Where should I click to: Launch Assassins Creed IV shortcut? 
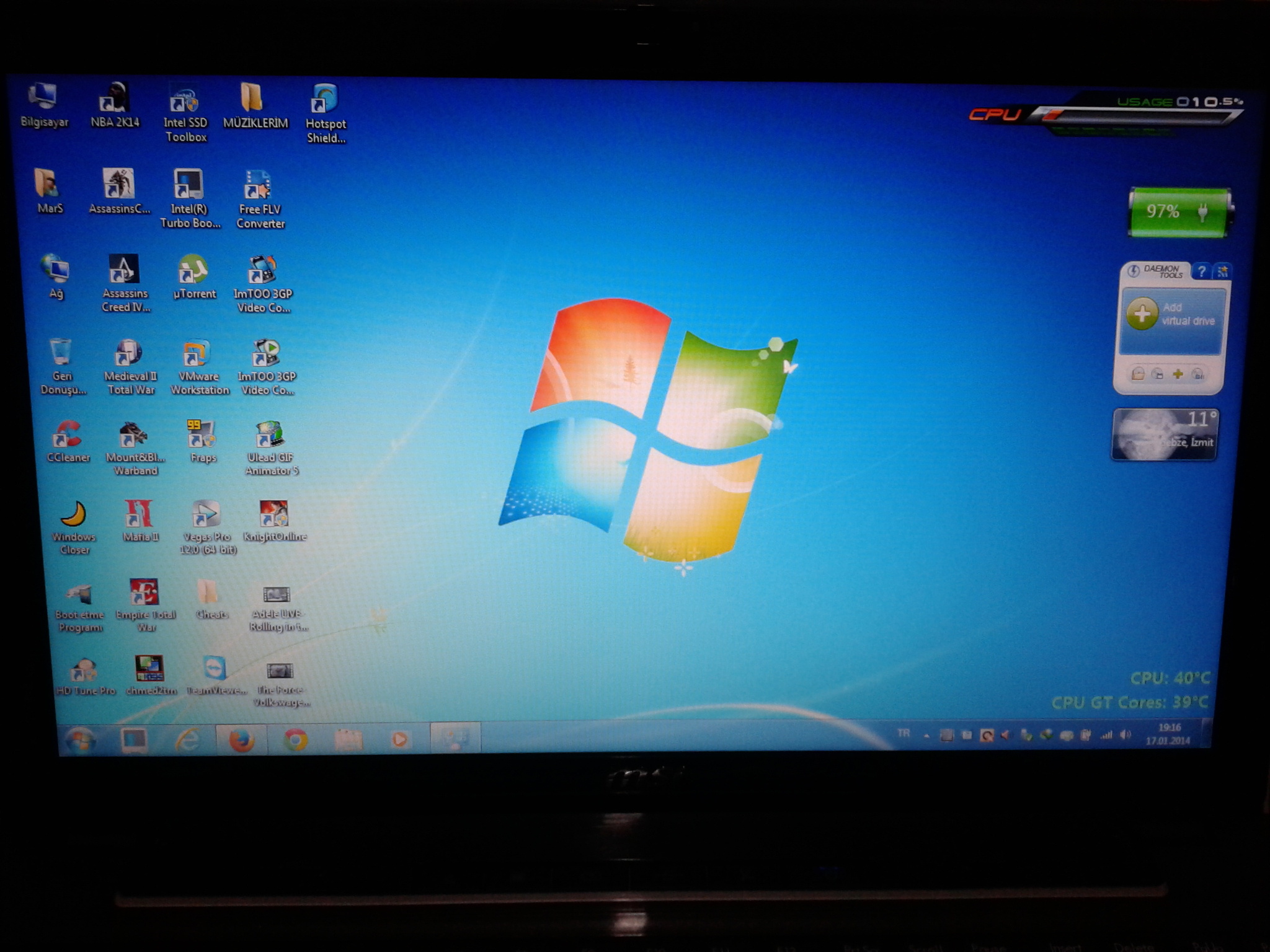125,284
